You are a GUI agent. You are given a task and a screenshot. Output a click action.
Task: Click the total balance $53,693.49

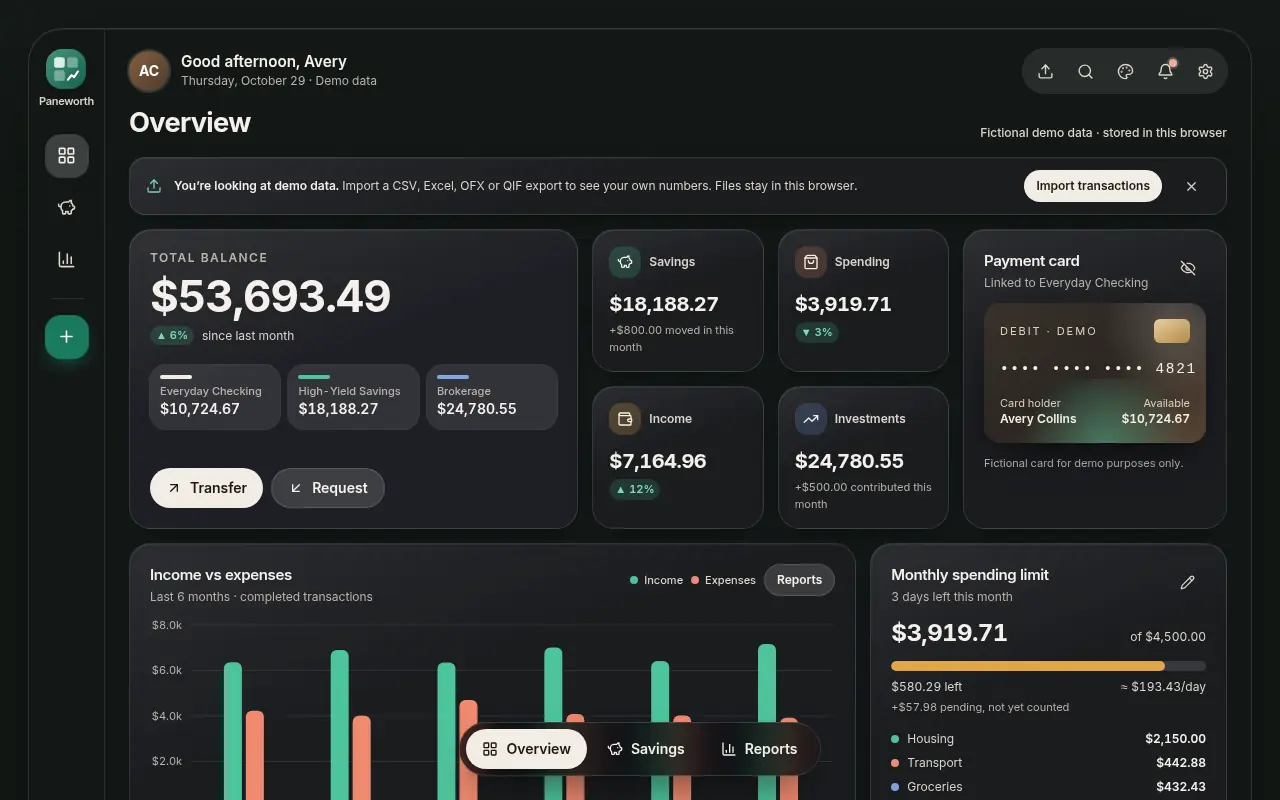pos(270,297)
